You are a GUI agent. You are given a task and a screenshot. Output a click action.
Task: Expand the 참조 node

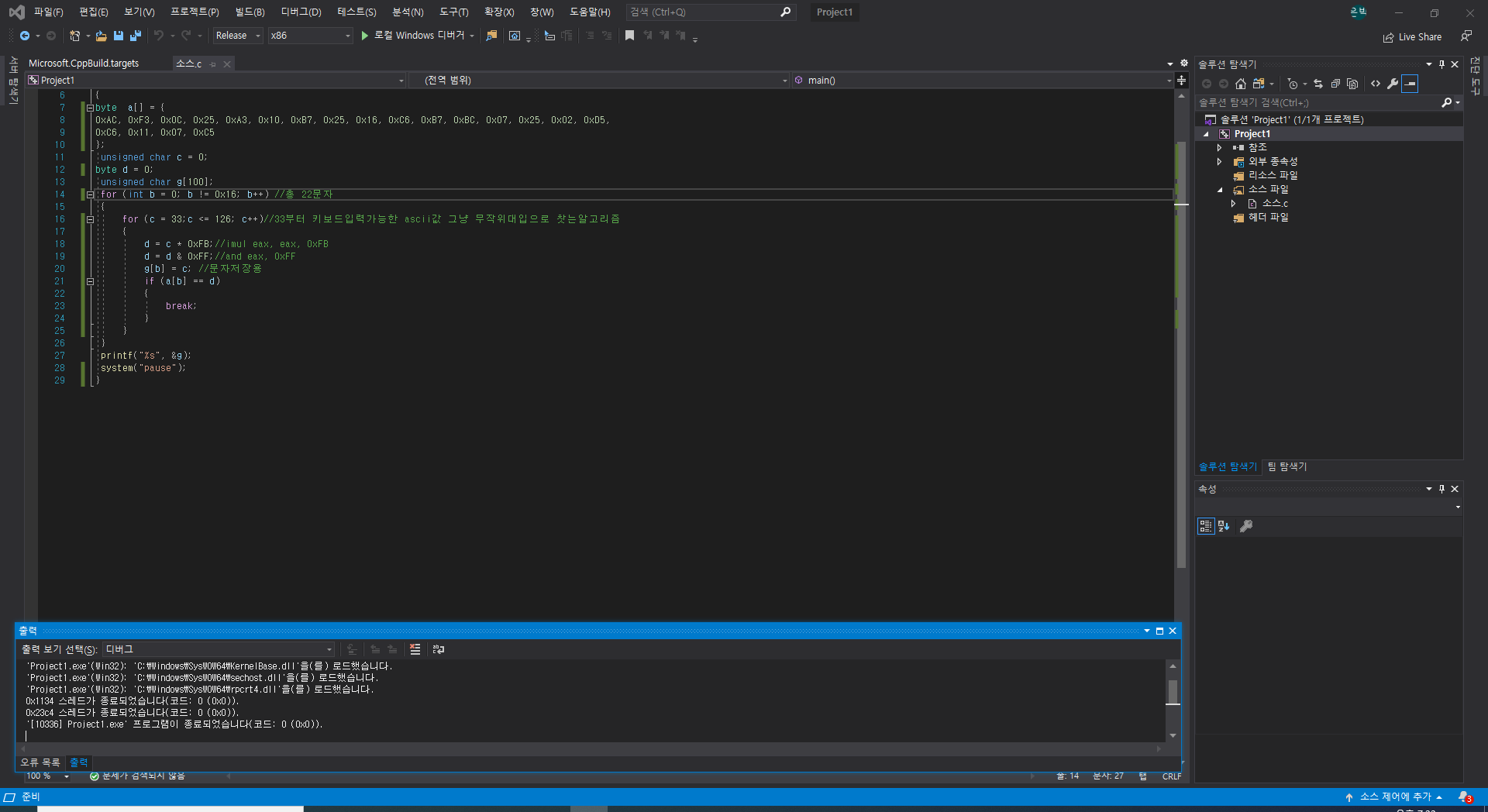1220,148
